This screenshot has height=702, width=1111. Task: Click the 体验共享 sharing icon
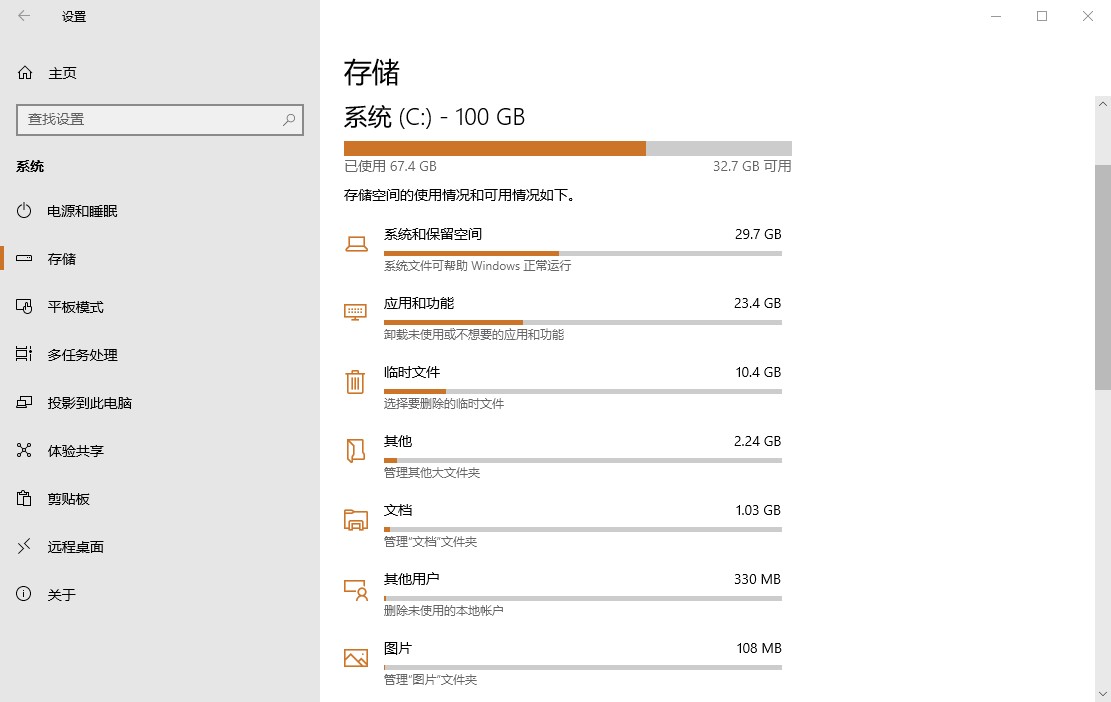[x=23, y=451]
